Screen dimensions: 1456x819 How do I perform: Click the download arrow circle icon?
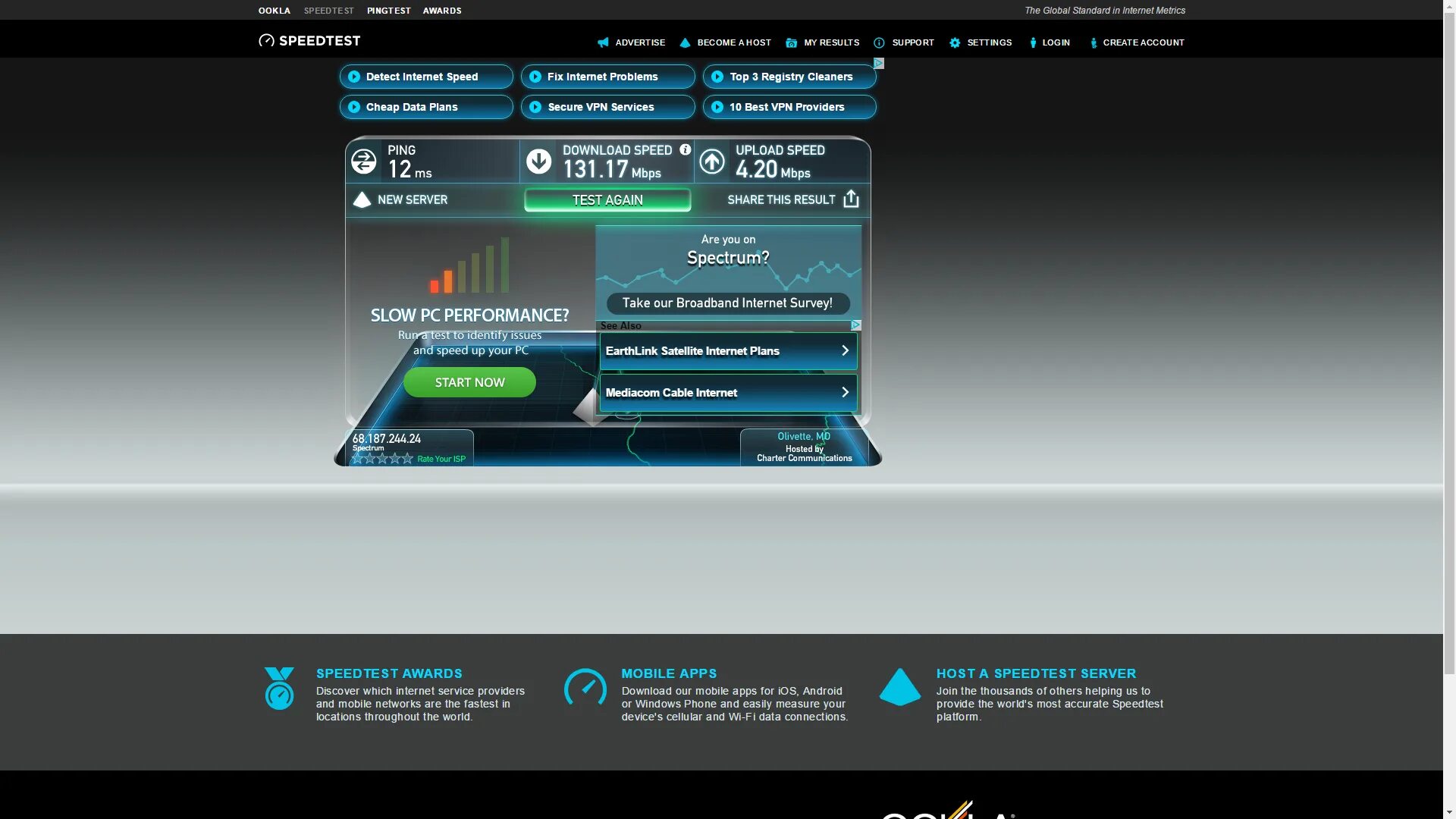coord(539,162)
